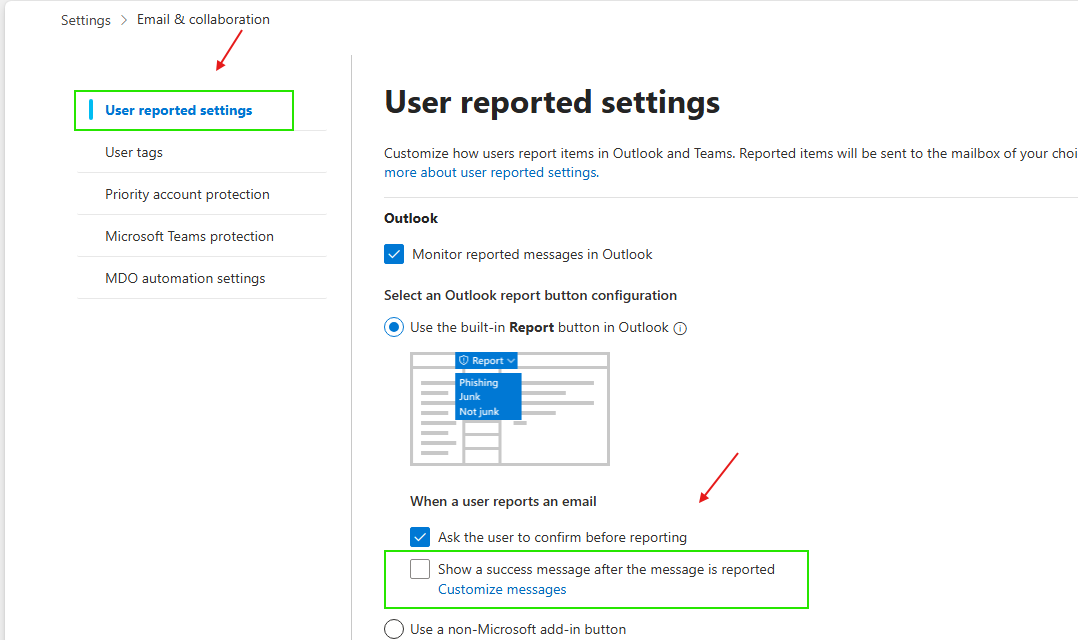Choose Use a non-Microsoft add-in button
This screenshot has width=1078, height=640.
(394, 629)
